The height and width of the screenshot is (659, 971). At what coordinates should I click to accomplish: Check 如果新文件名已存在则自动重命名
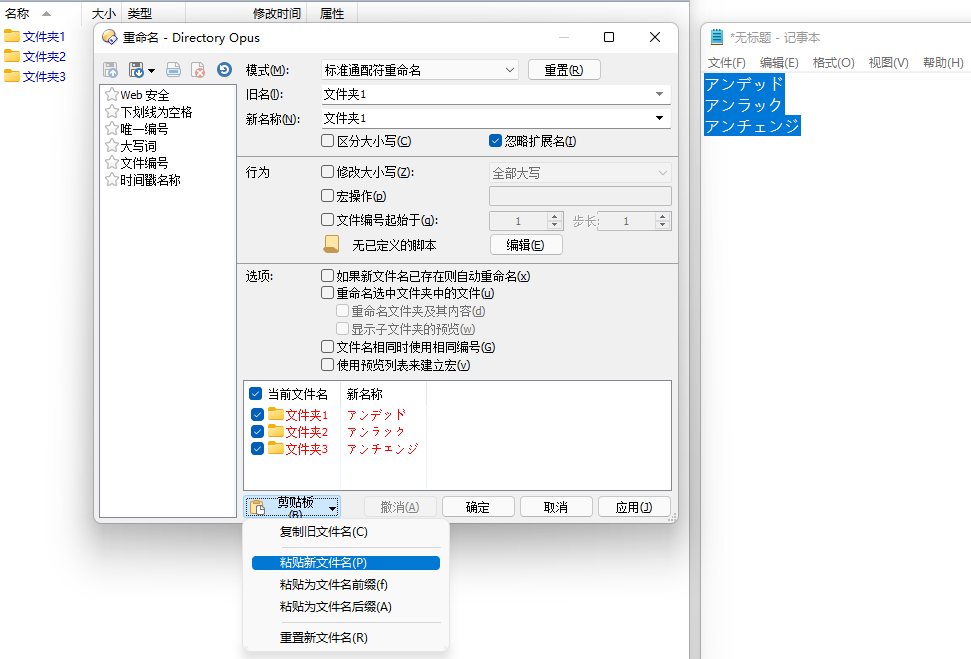tap(328, 276)
